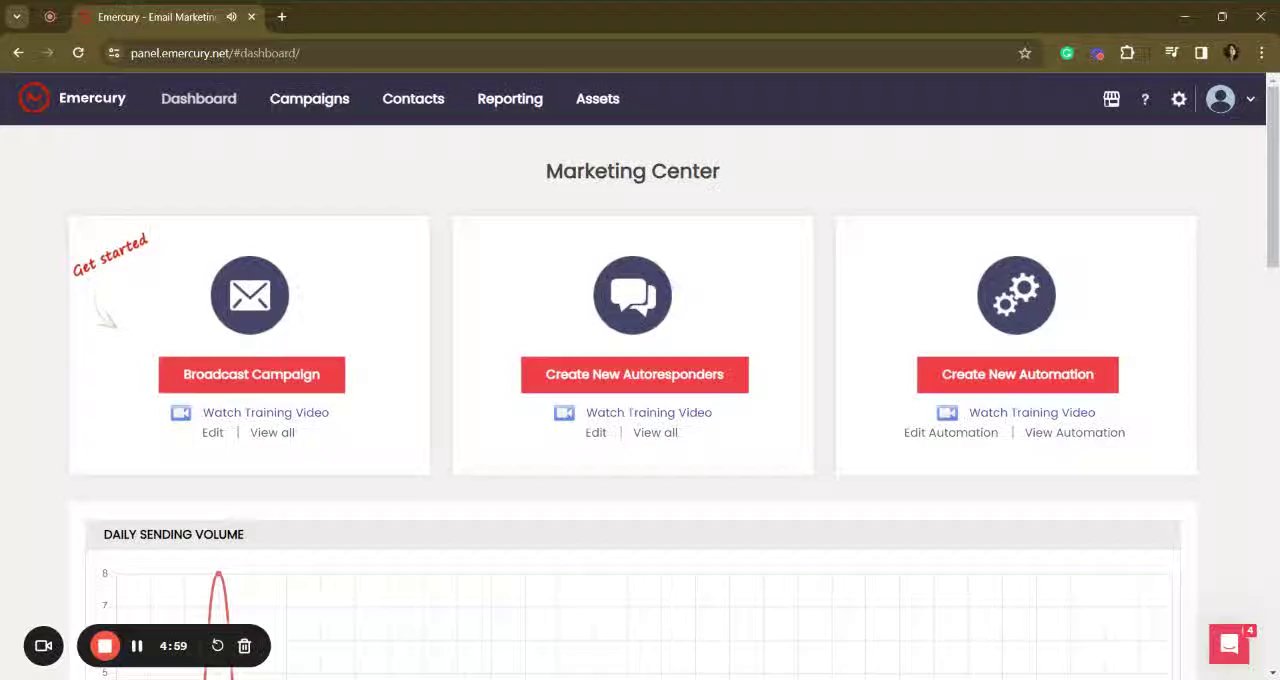Click the Broadcast Campaign button

click(x=252, y=375)
